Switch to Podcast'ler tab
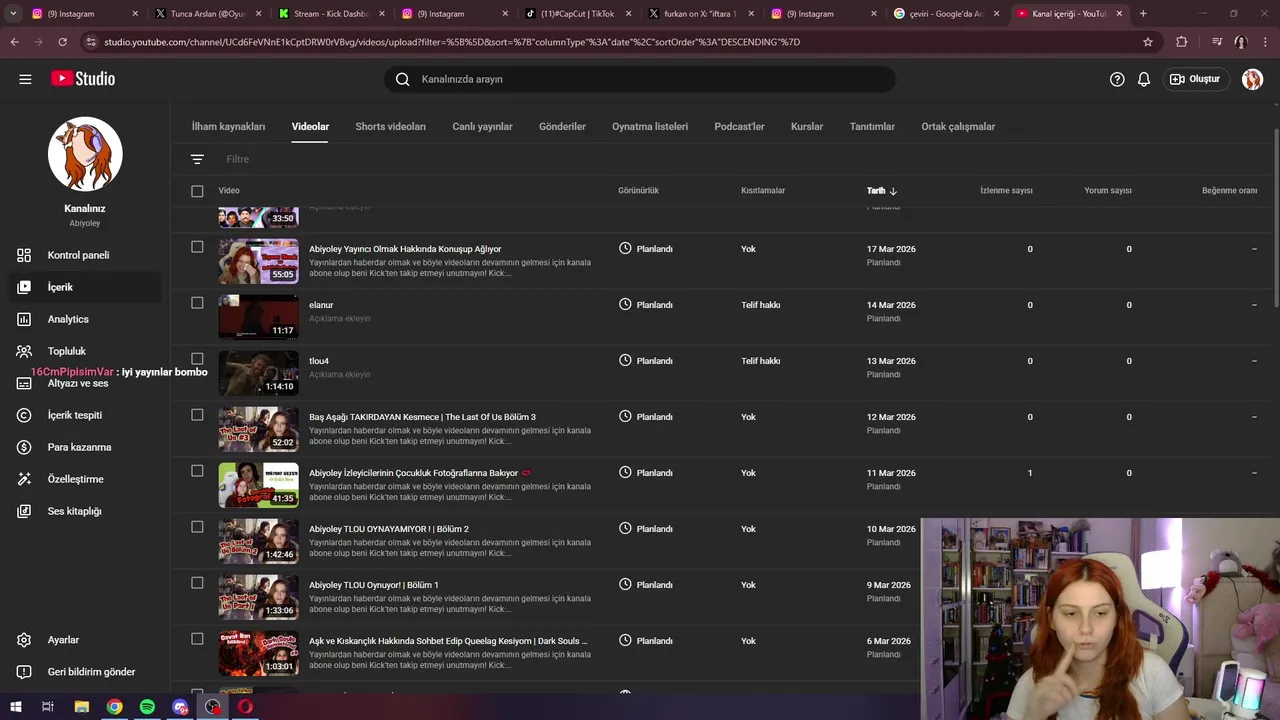The image size is (1280, 720). click(739, 127)
